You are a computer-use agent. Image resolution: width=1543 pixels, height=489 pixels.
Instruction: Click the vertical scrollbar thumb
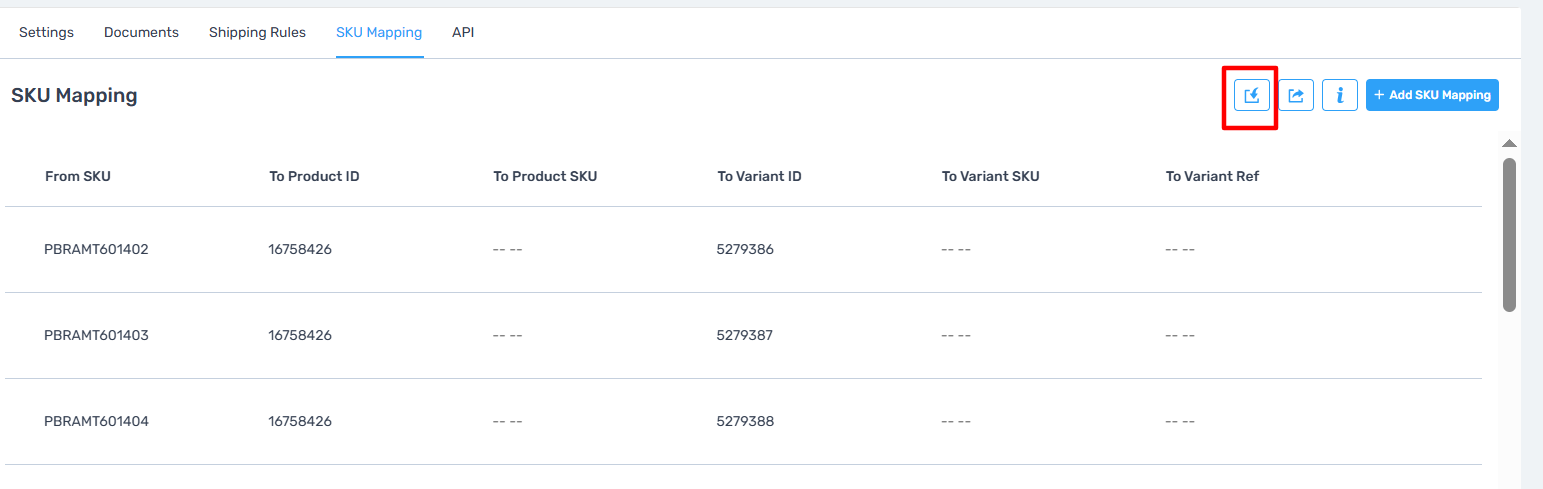(x=1510, y=234)
